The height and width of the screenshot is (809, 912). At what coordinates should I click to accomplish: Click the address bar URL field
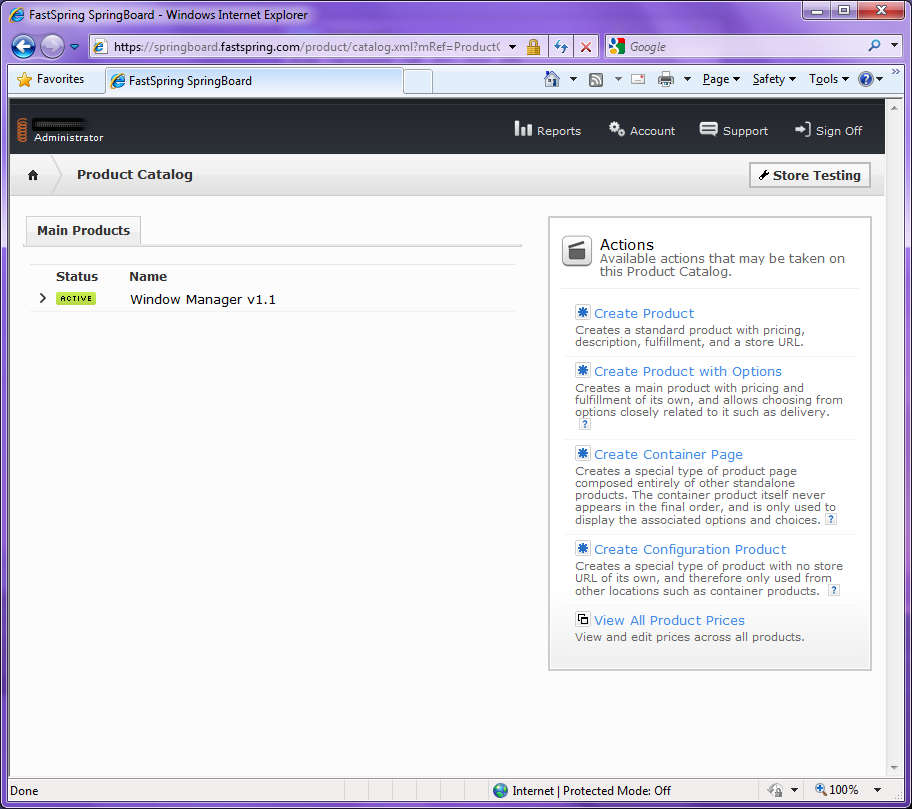click(306, 47)
